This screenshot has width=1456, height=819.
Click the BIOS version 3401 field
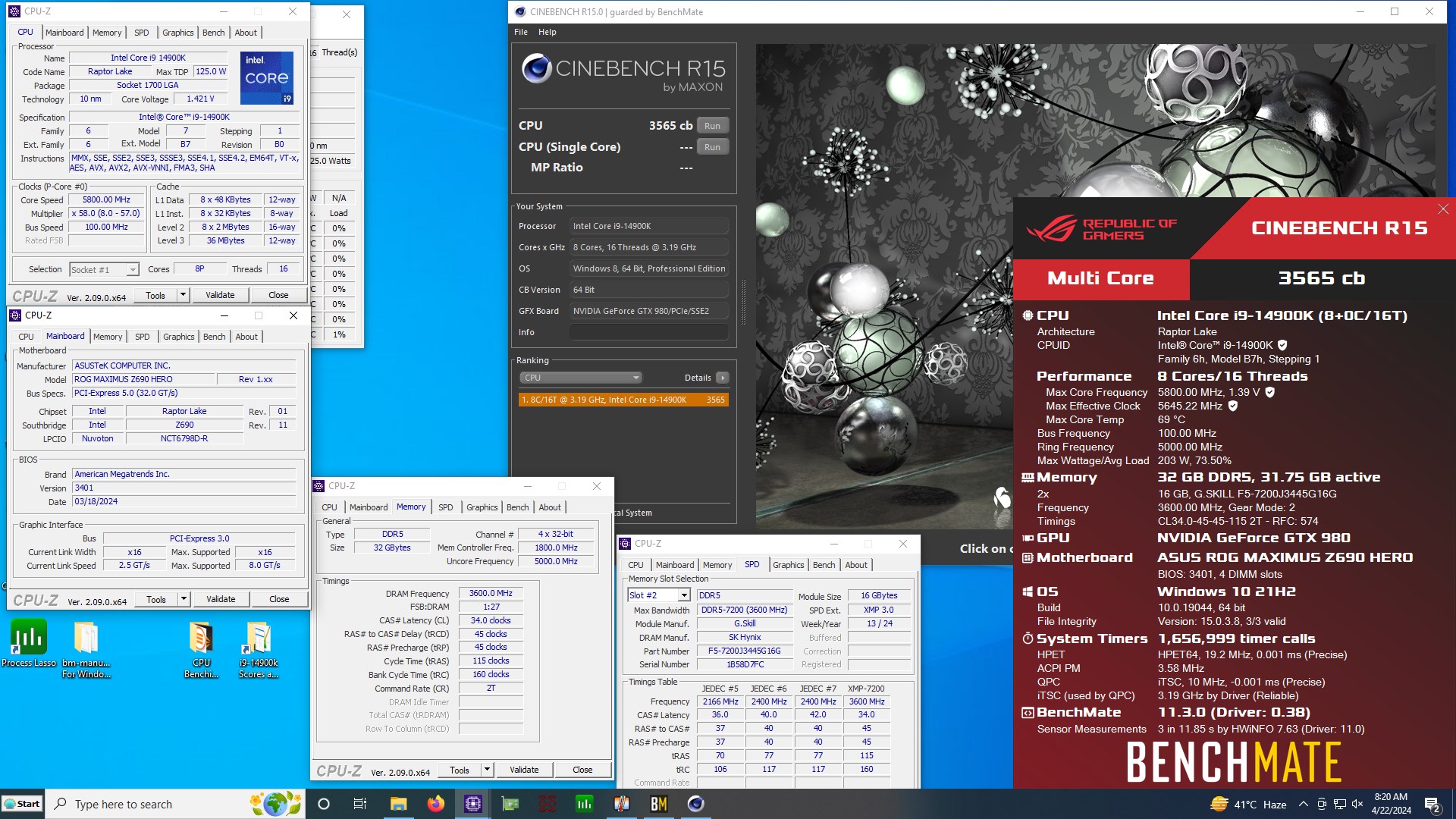coord(184,488)
